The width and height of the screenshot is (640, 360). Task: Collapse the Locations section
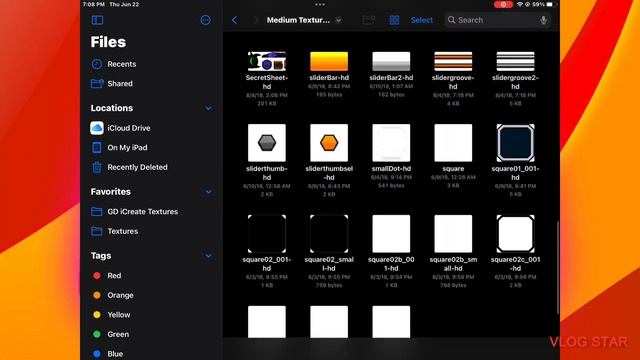[x=208, y=108]
